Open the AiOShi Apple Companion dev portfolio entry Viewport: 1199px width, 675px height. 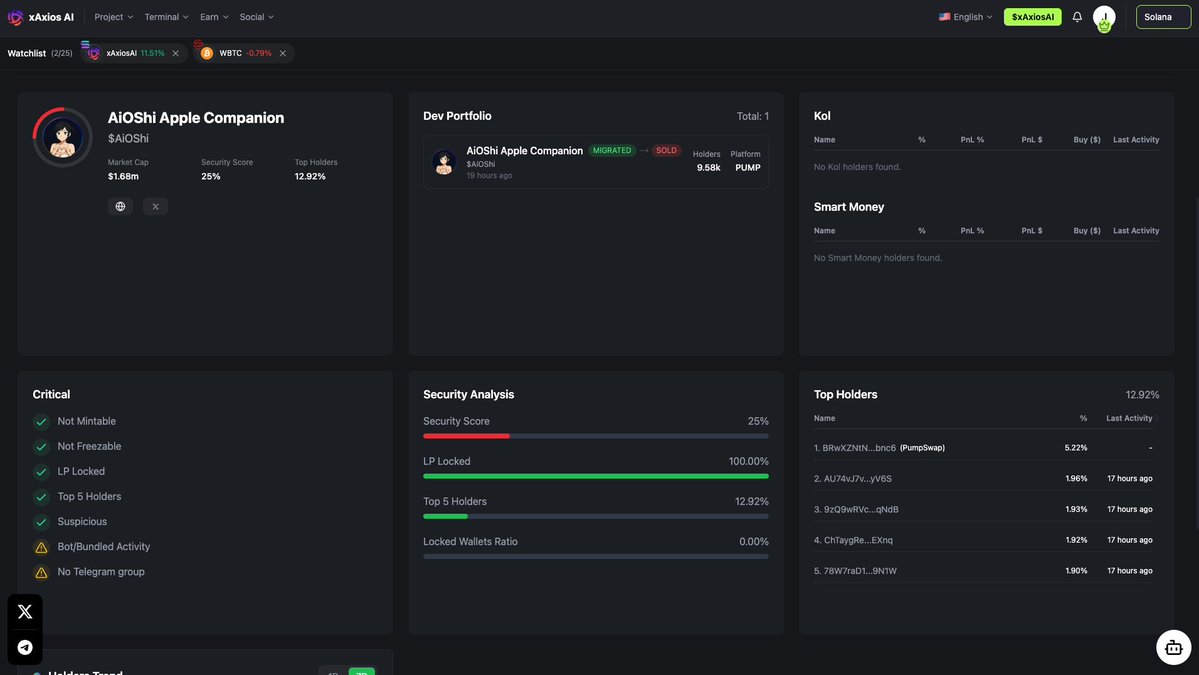[596, 162]
